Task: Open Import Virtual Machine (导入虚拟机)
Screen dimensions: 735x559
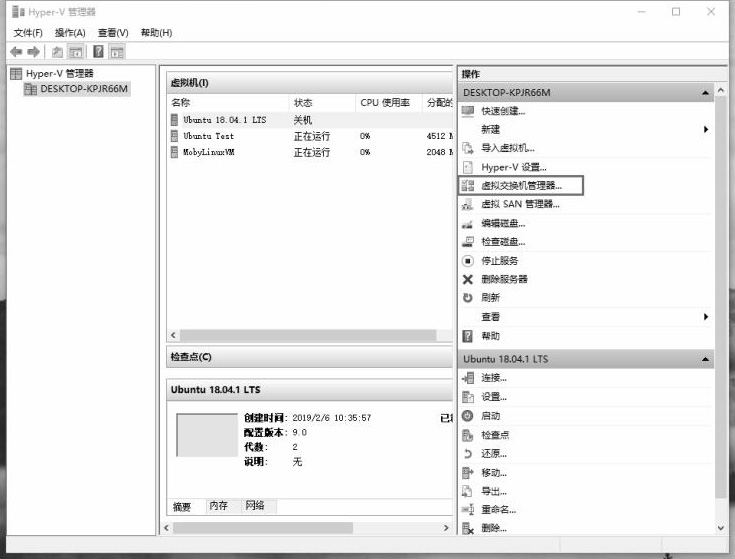Action: pyautogui.click(x=507, y=148)
